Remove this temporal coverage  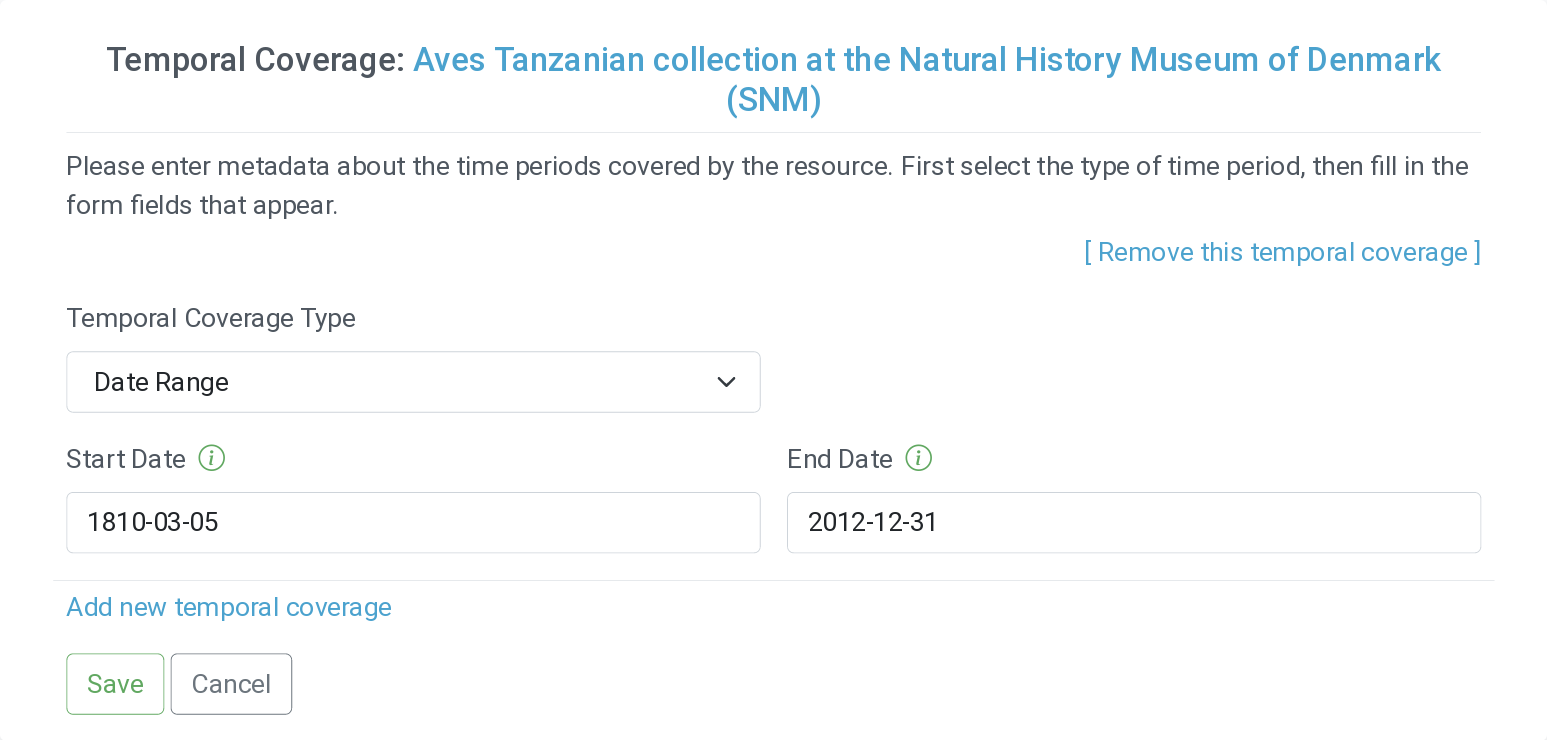tap(1282, 252)
